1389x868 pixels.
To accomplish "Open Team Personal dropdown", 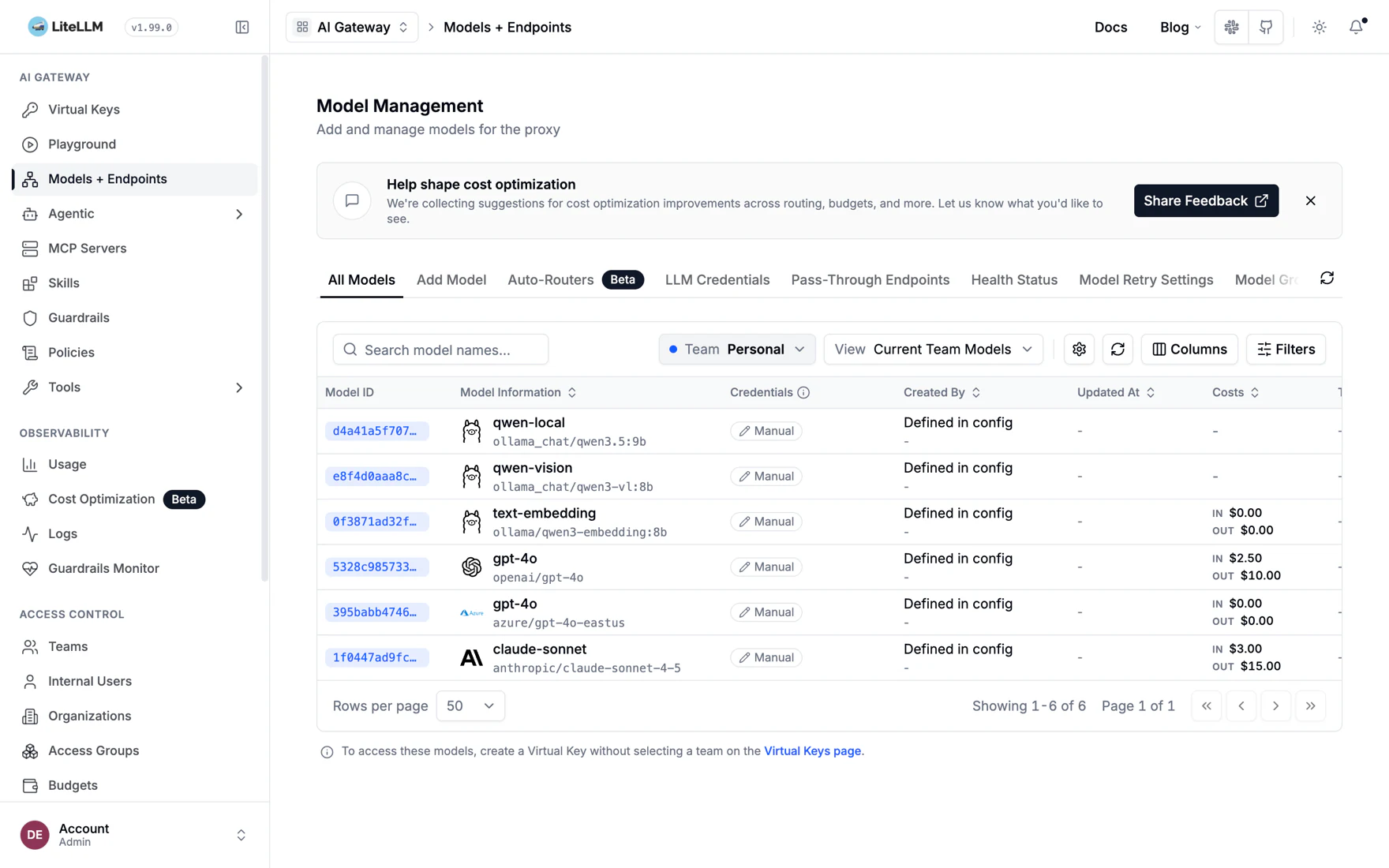I will (736, 350).
